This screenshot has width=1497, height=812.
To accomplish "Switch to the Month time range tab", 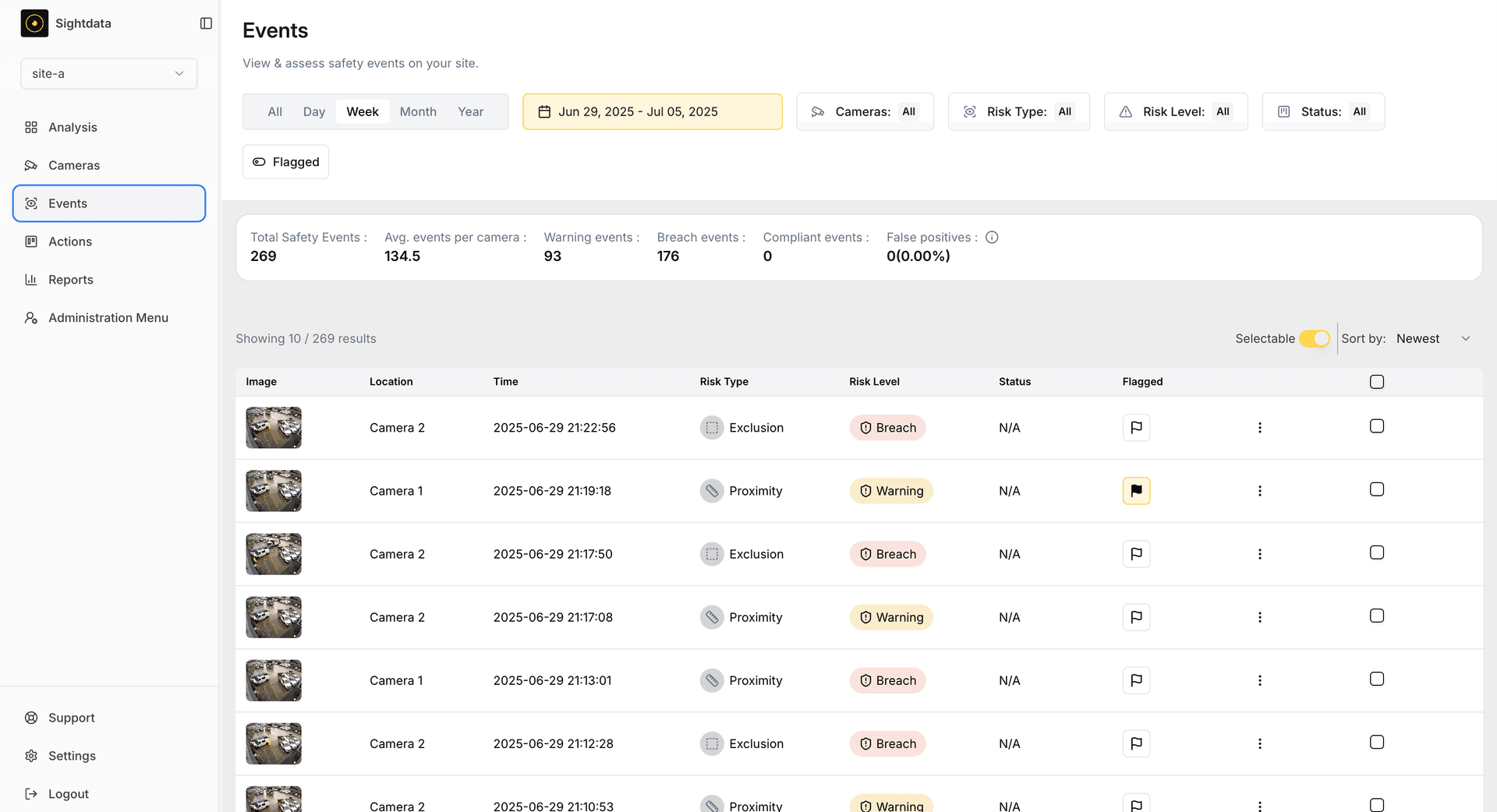I will click(x=418, y=111).
